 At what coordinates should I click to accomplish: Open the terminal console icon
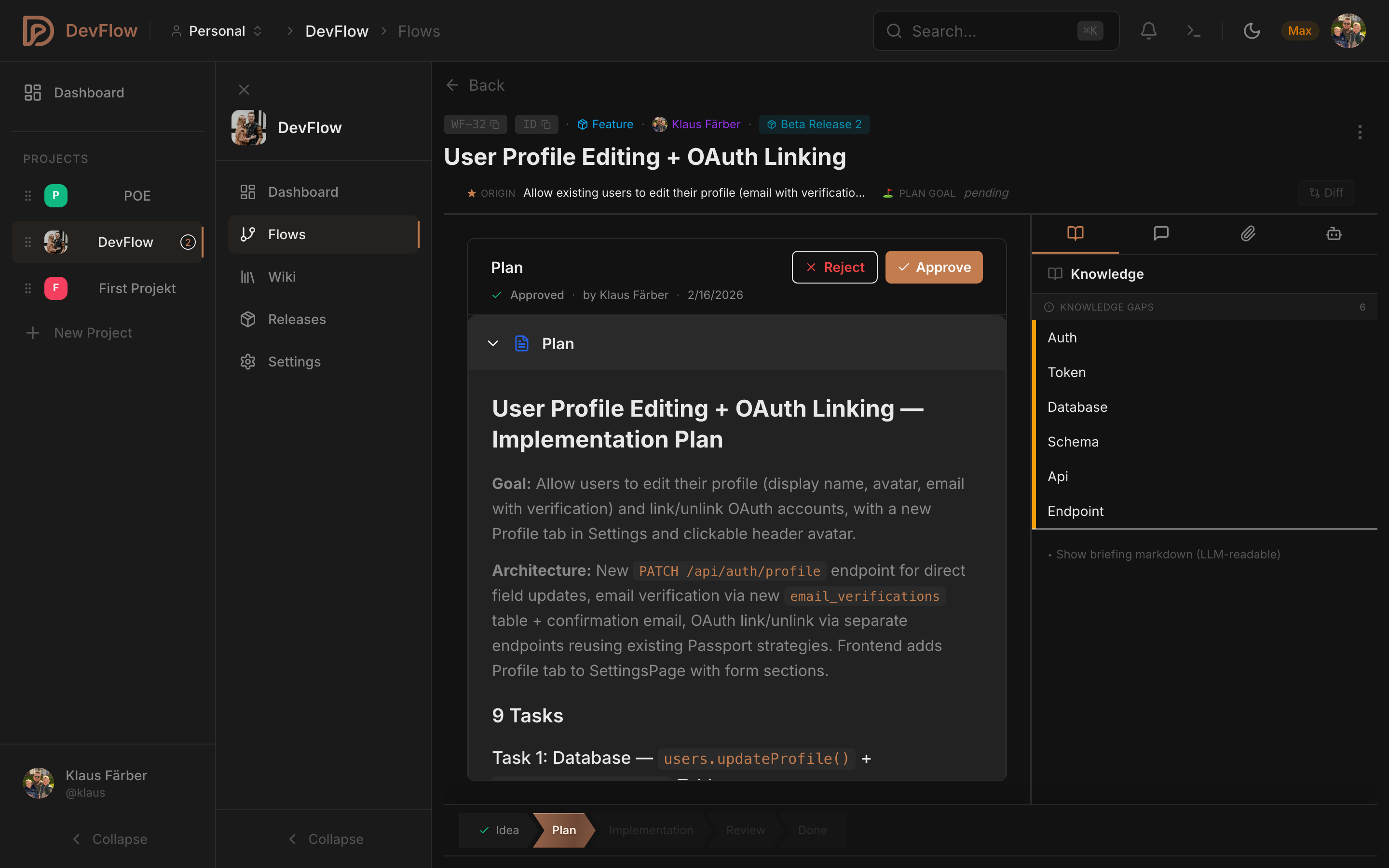pyautogui.click(x=1194, y=31)
